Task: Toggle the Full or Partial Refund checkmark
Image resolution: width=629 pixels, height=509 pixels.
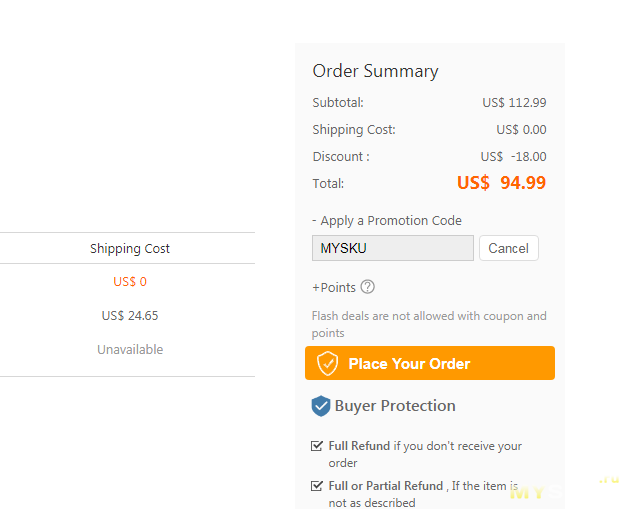Action: pyautogui.click(x=317, y=486)
